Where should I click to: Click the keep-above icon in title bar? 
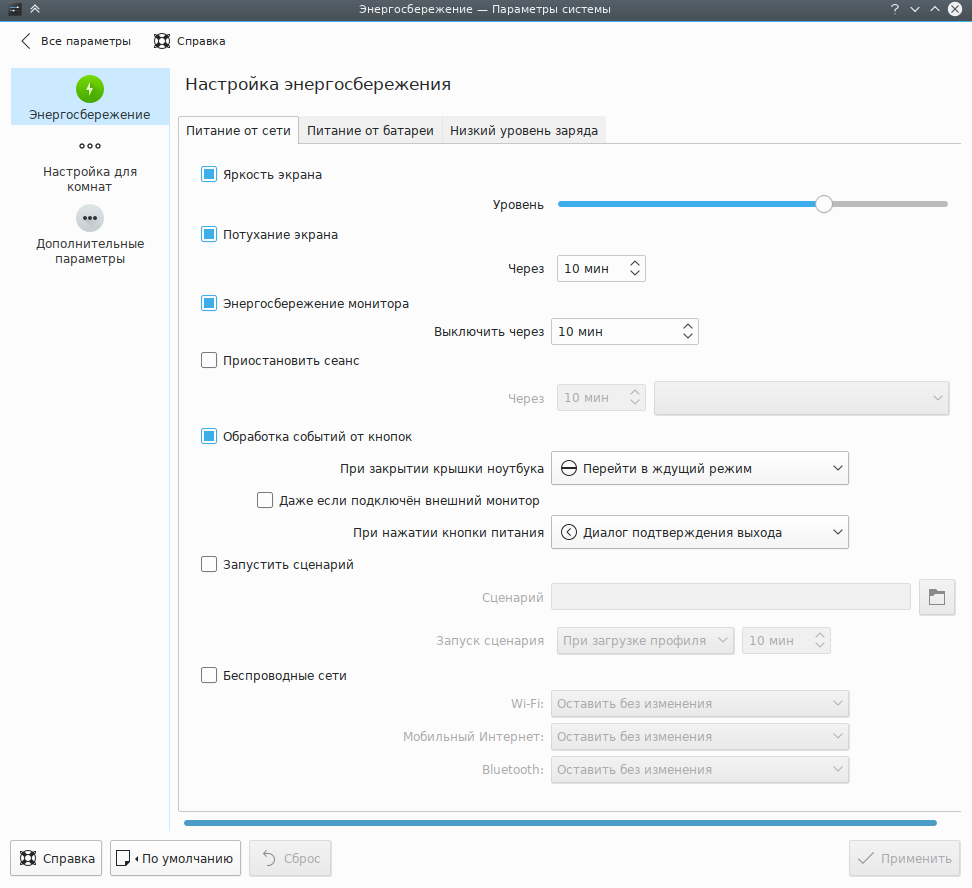[x=35, y=9]
